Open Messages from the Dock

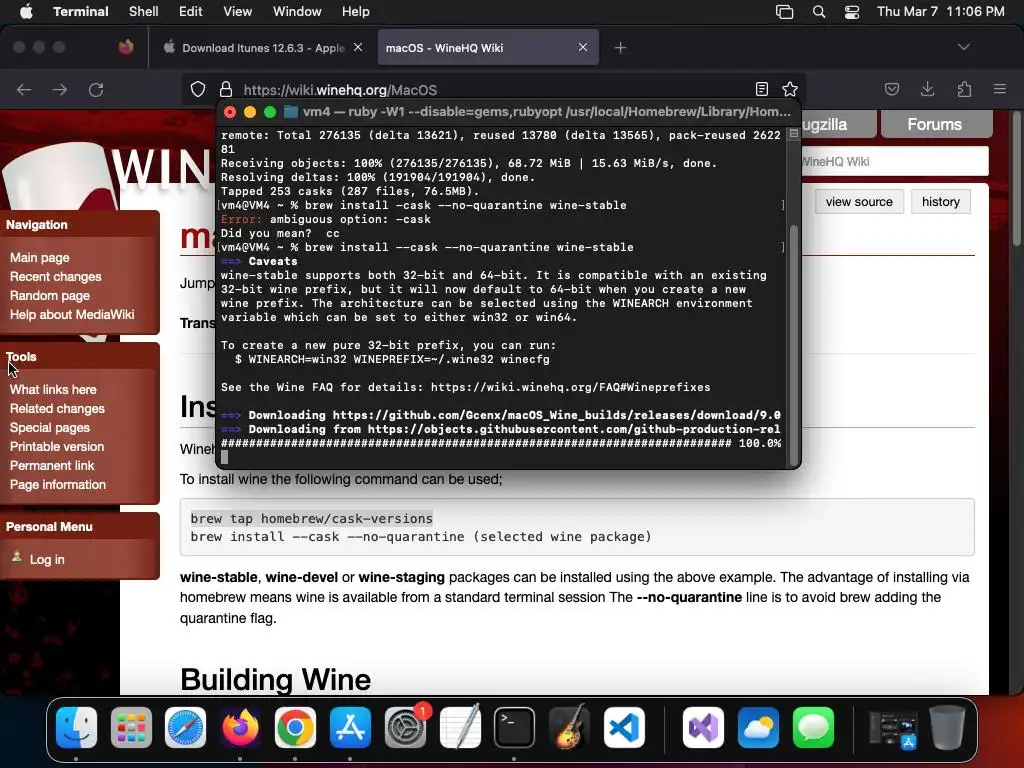(813, 728)
